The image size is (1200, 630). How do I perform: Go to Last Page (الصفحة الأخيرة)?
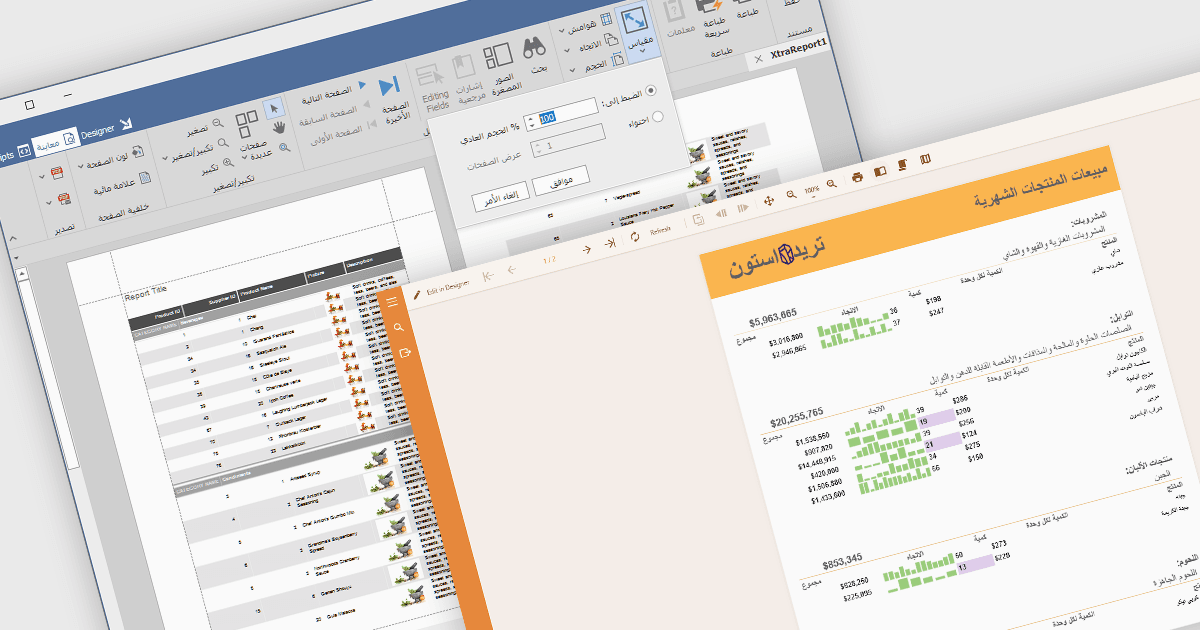[x=392, y=98]
